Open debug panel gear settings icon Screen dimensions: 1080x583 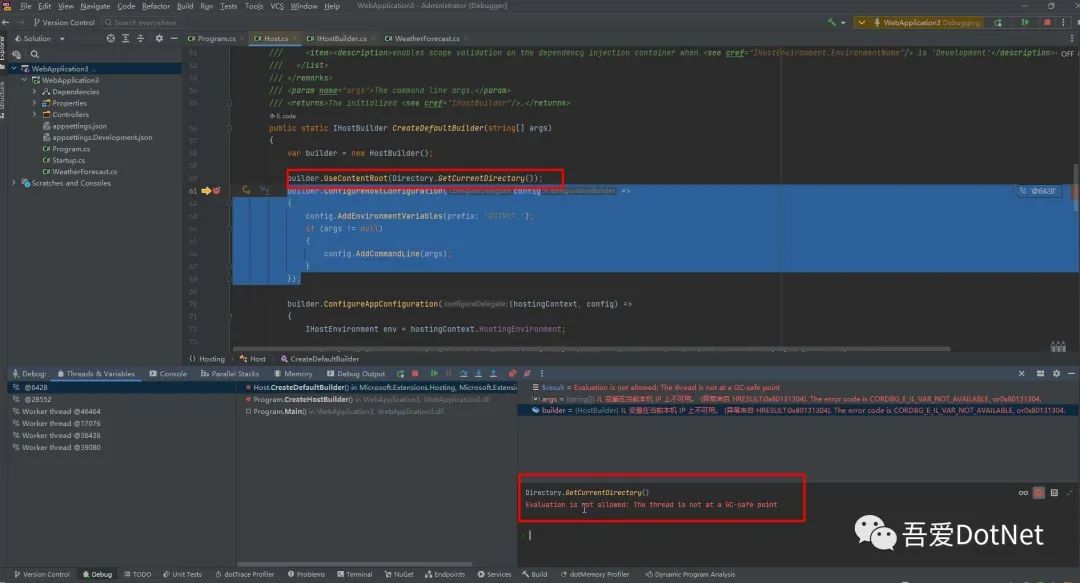pyautogui.click(x=1056, y=374)
